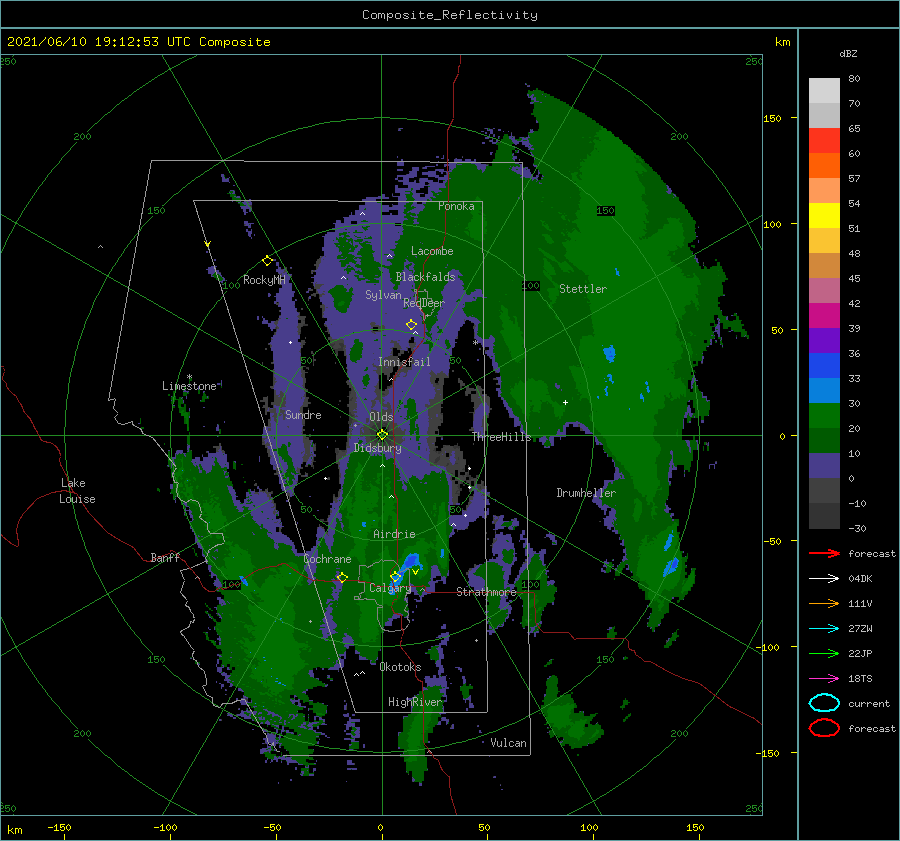Click the purple 39-36 dBZ swatch
Image resolution: width=900 pixels, height=841 pixels.
(824, 341)
